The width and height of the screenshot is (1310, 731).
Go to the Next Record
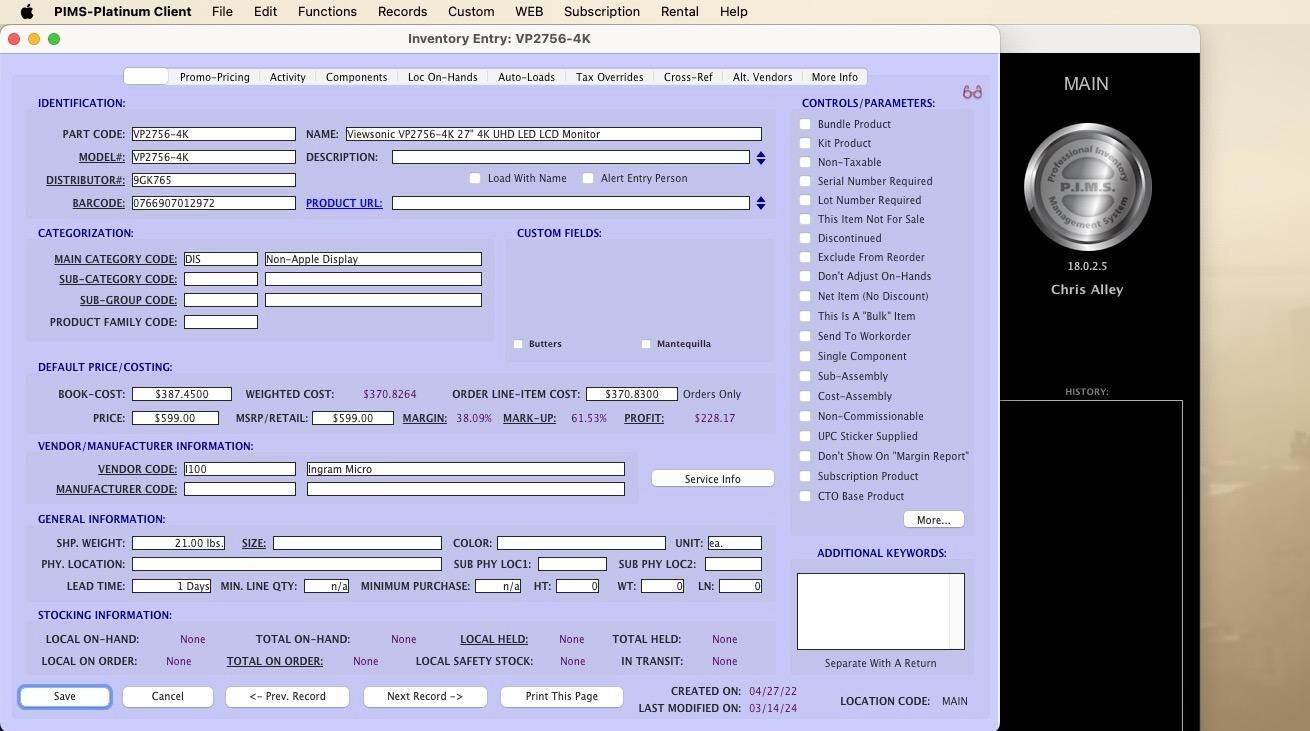[x=425, y=696]
